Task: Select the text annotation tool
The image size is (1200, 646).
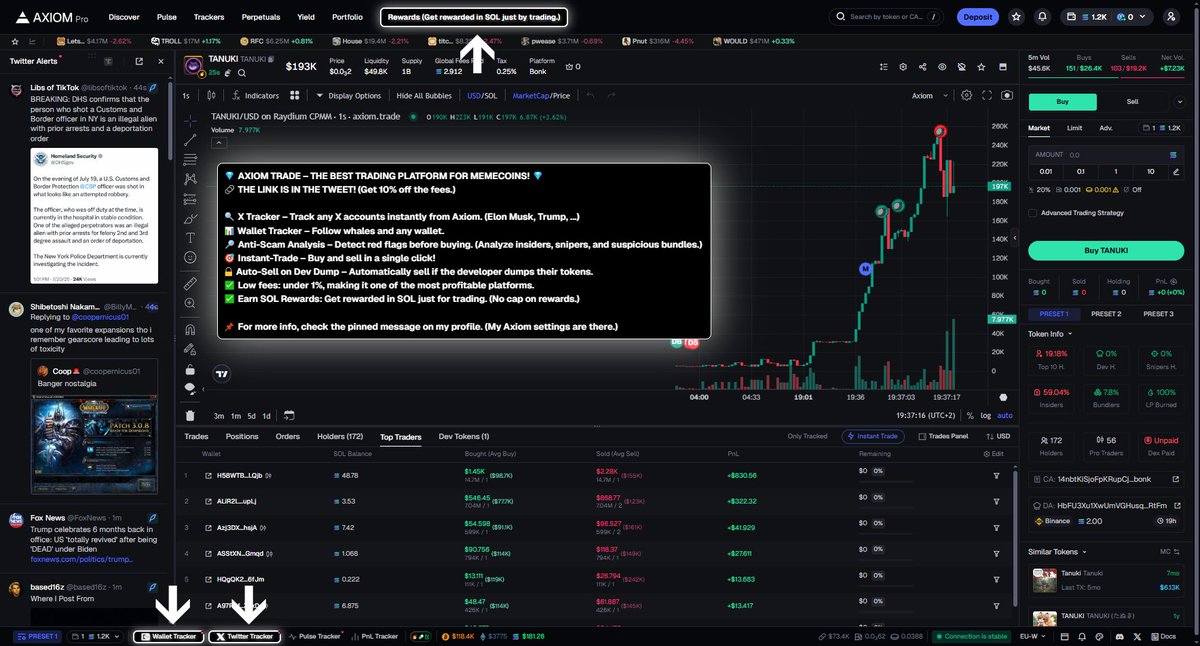Action: [190, 237]
